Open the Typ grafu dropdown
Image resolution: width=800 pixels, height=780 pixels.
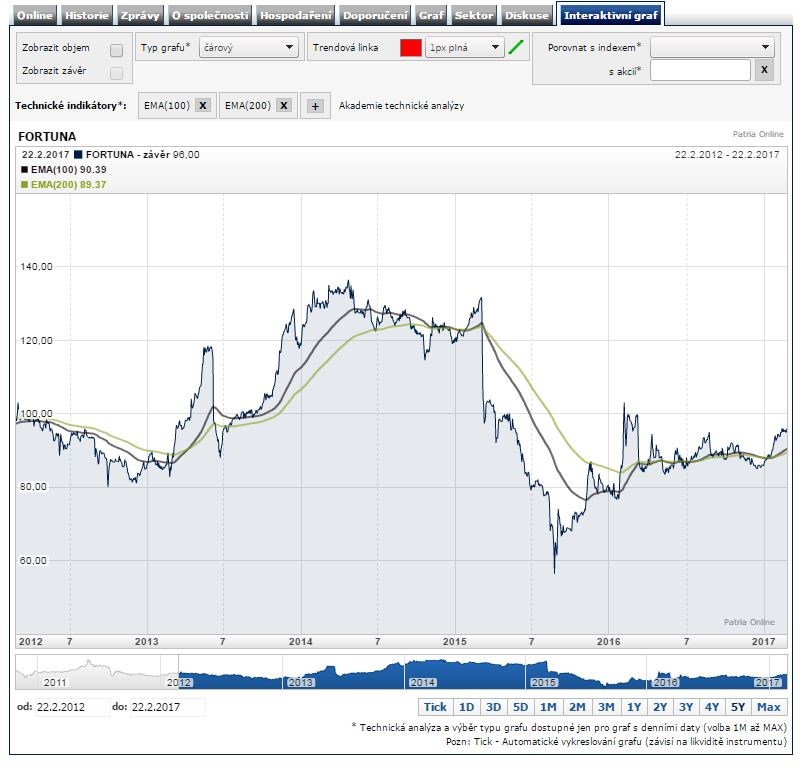249,47
